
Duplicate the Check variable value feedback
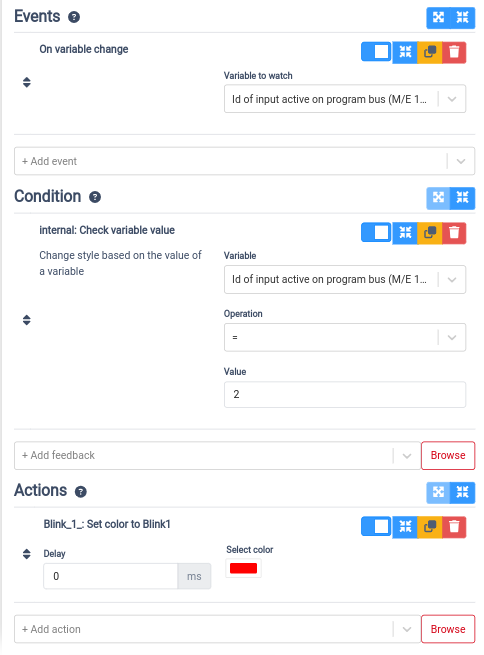point(430,233)
